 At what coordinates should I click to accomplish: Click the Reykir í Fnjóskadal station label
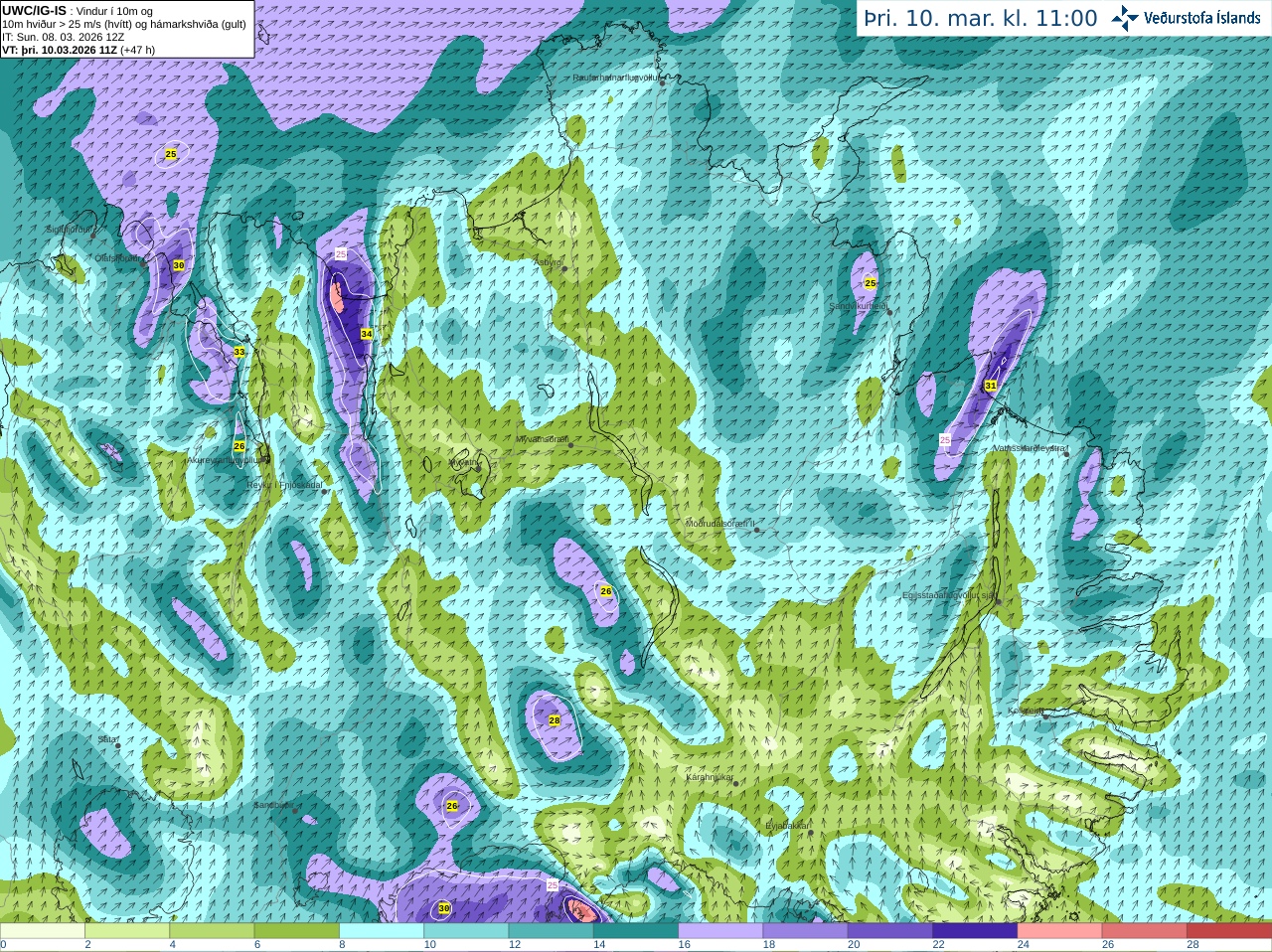click(285, 486)
